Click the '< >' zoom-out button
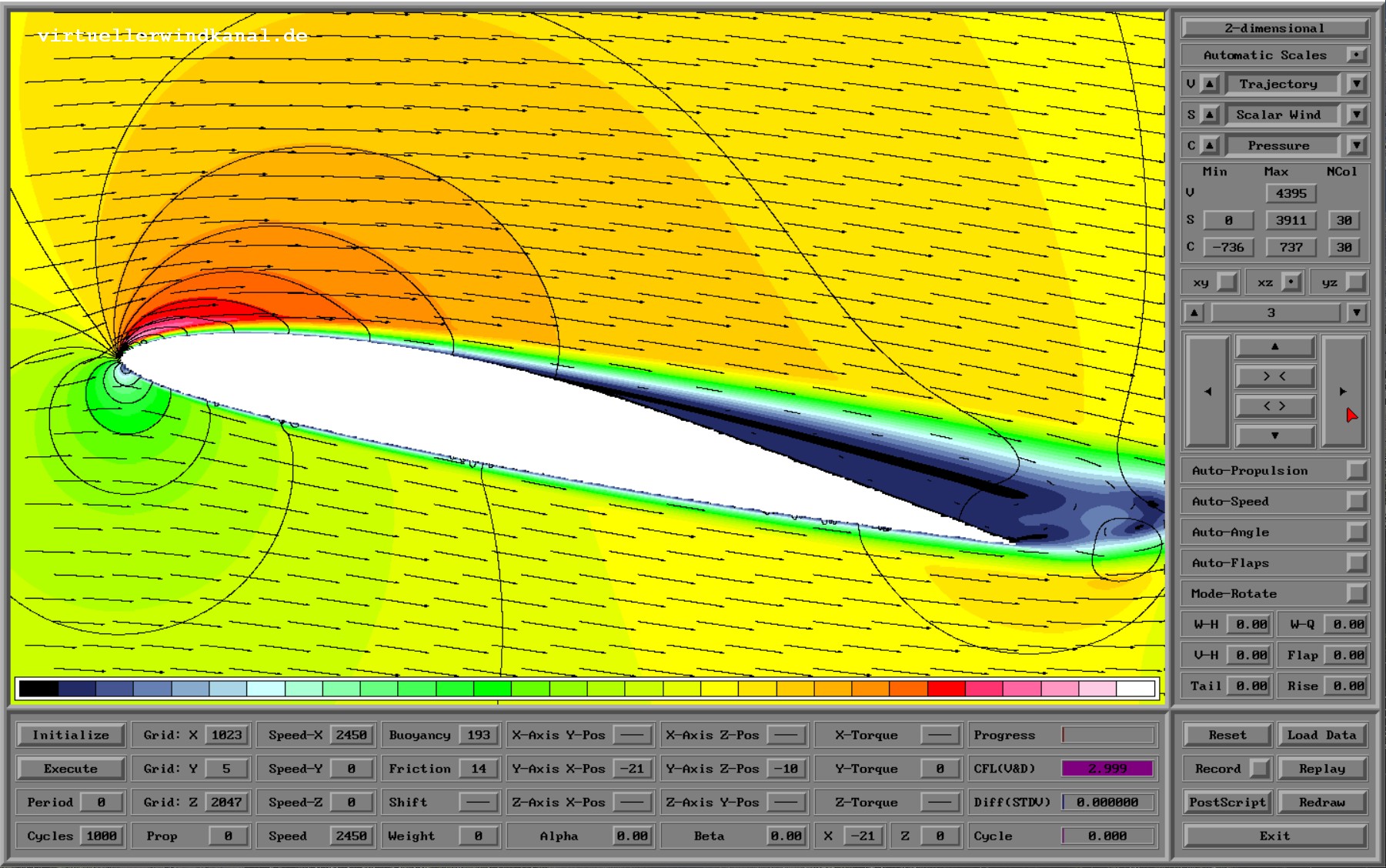This screenshot has width=1386, height=868. coord(1274,406)
